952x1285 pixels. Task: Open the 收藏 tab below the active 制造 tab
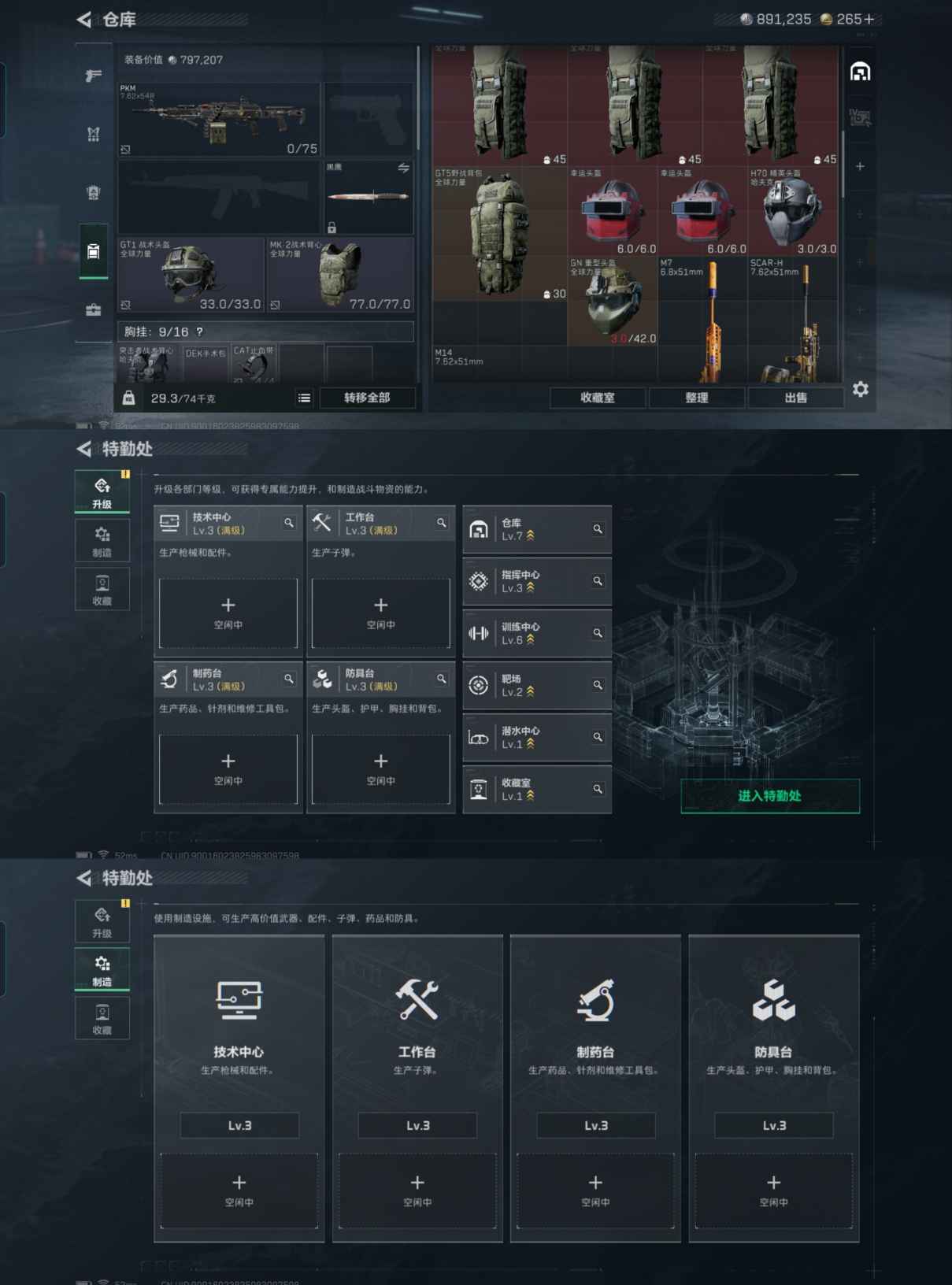click(102, 1018)
